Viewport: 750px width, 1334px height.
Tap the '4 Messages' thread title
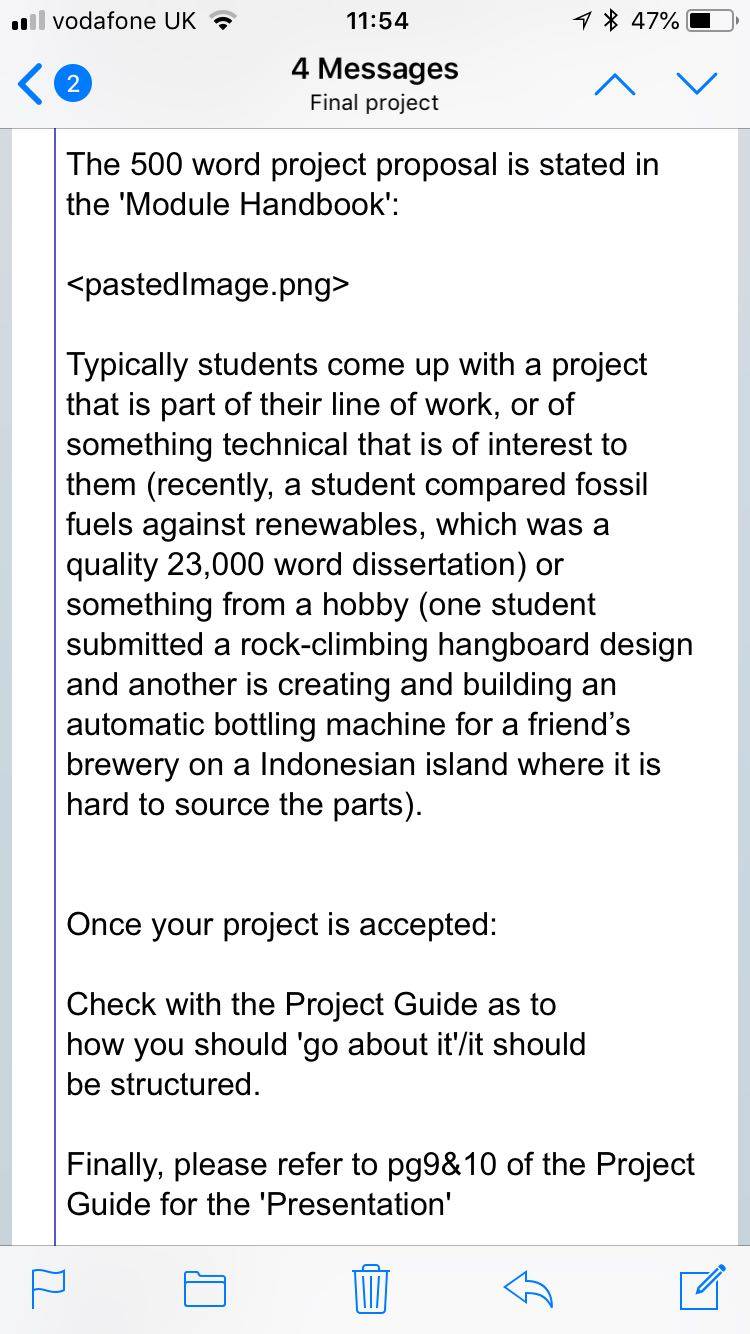coord(375,68)
